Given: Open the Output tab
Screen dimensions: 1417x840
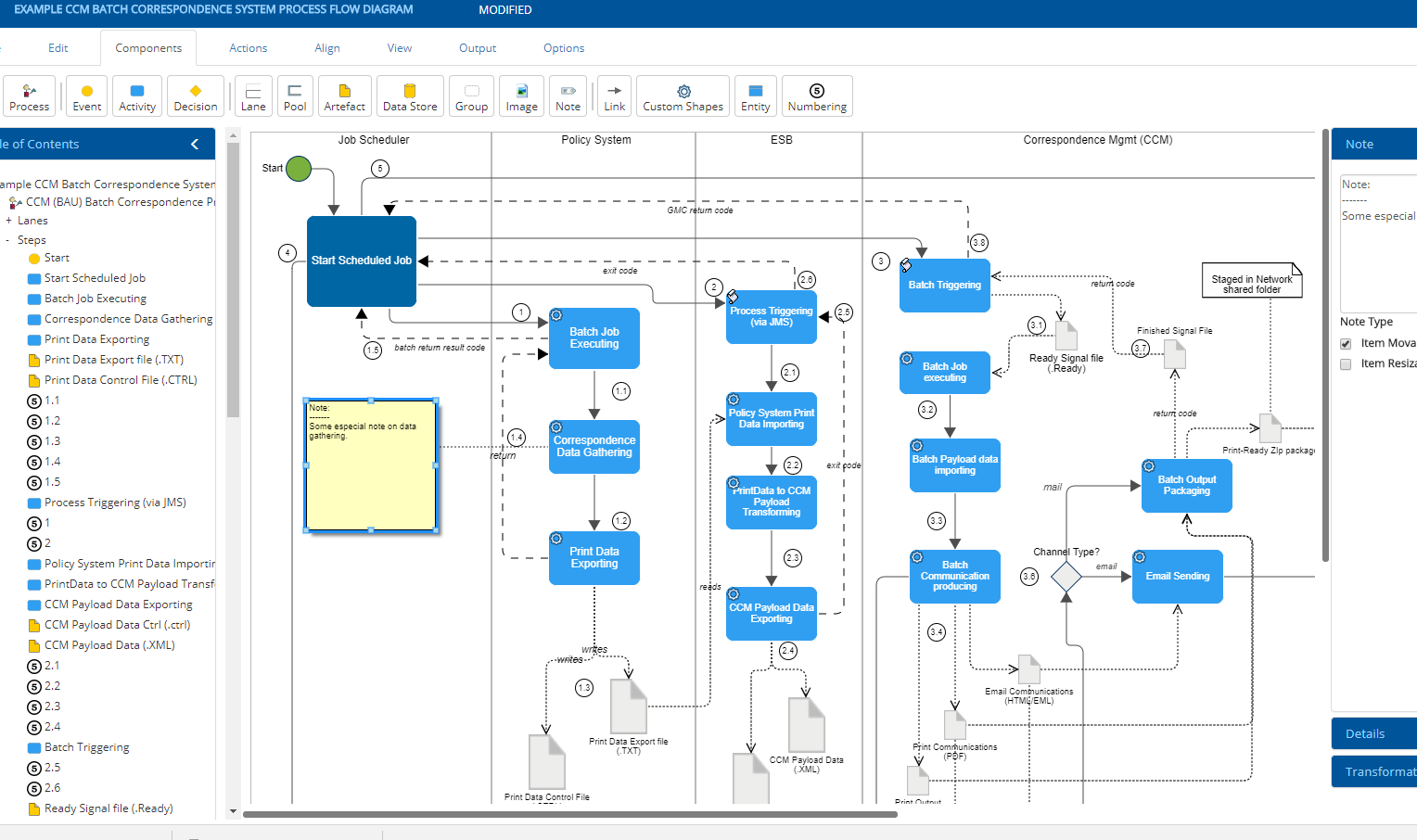Looking at the screenshot, I should [x=478, y=48].
